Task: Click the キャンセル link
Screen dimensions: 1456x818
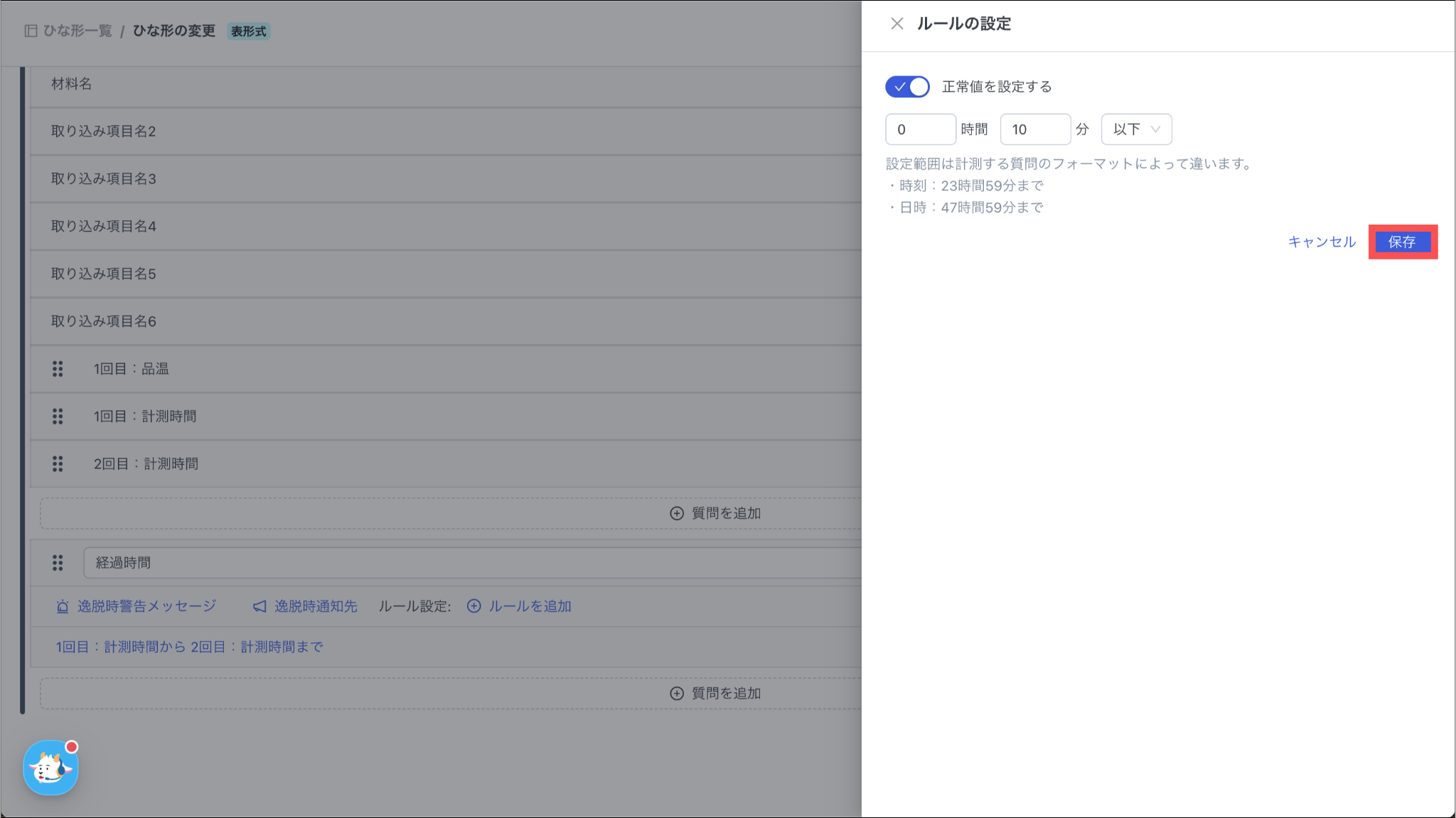Action: coord(1322,242)
